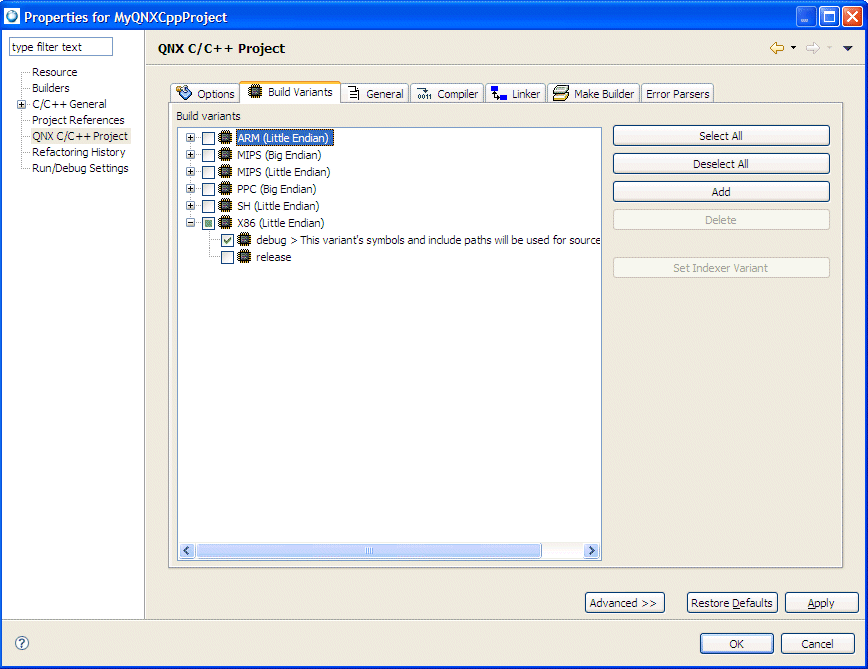This screenshot has height=669, width=868.
Task: Click the Build Variants chip icon
Action: coord(253,93)
